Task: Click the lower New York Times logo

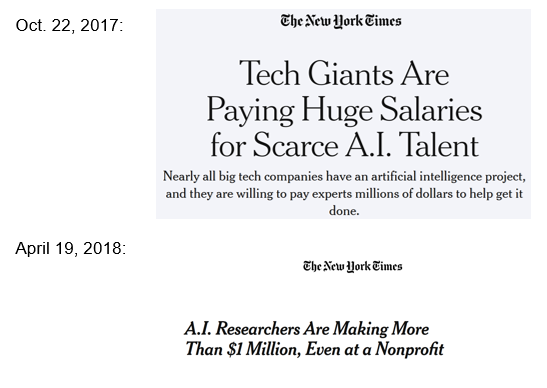Action: tap(352, 267)
